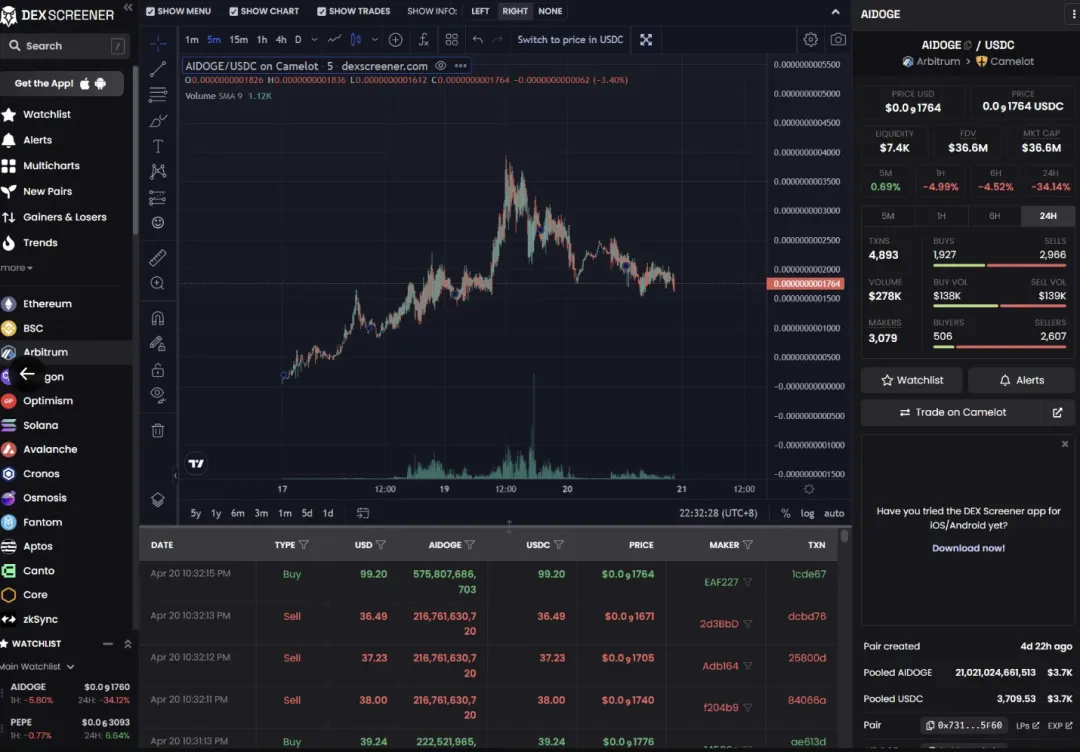
Task: Copy the pair address 0x731...5F60
Action: point(965,725)
